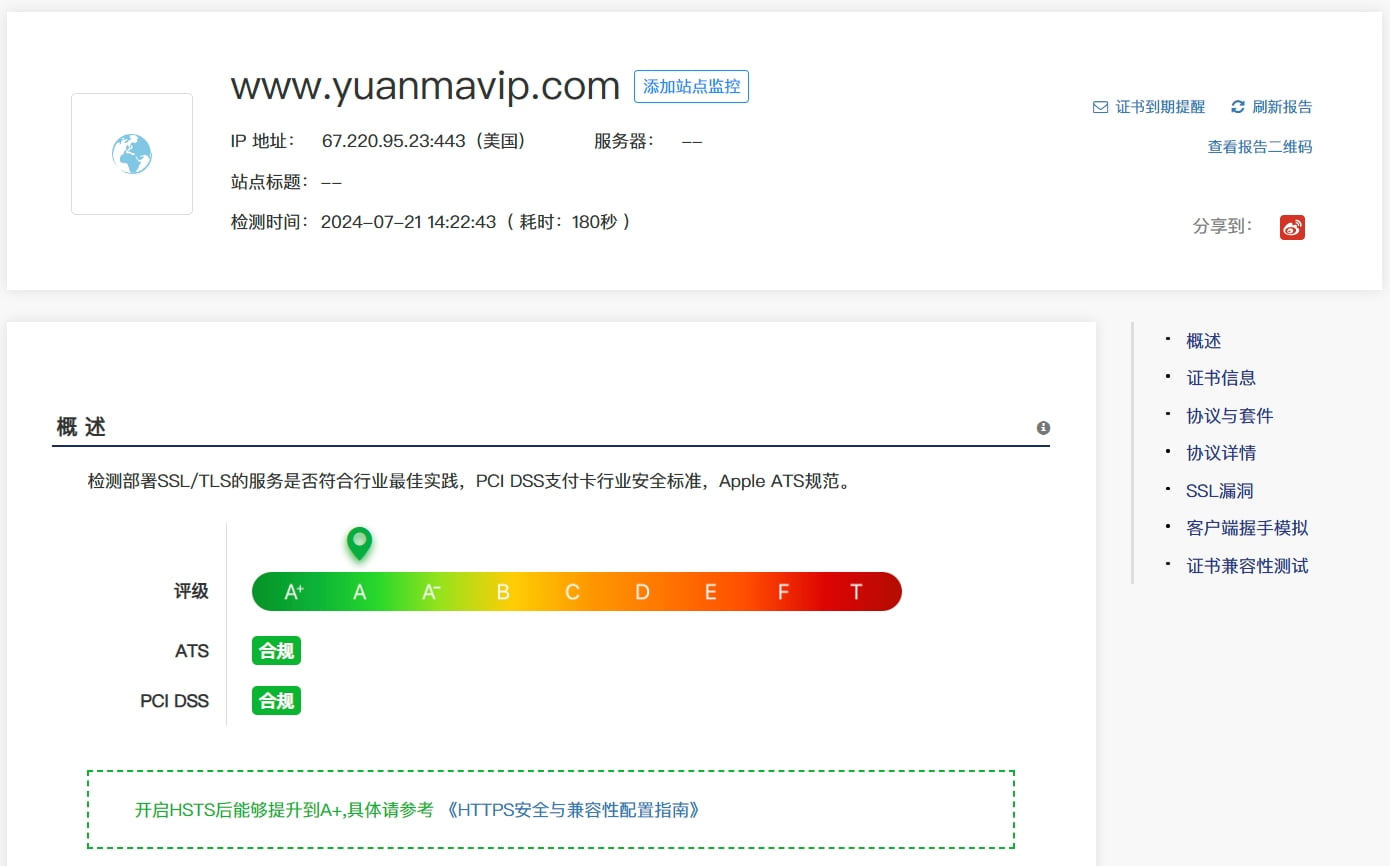Jump to 客户端握手模拟 section in sidebar
Image resolution: width=1390 pixels, height=866 pixels.
[x=1247, y=528]
